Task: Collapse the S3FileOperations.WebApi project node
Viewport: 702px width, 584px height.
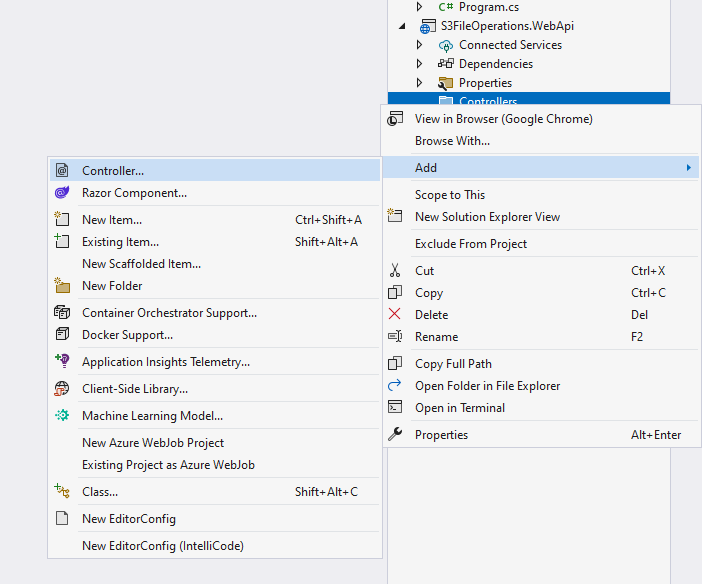Action: point(402,26)
